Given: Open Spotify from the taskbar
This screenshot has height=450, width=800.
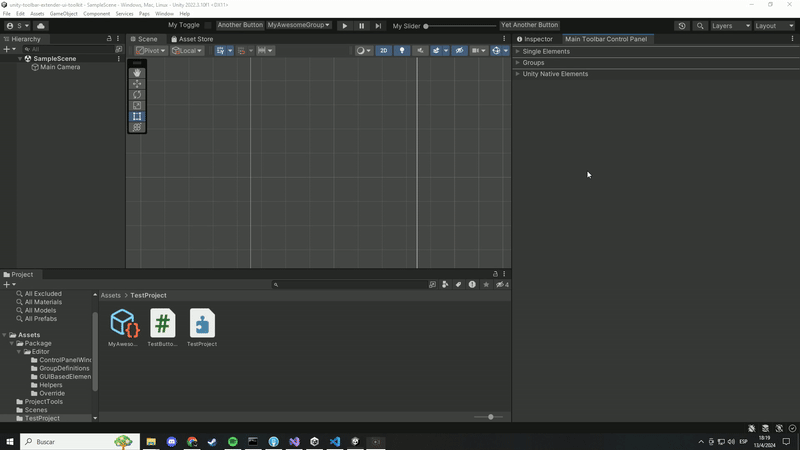Looking at the screenshot, I should click(x=233, y=442).
